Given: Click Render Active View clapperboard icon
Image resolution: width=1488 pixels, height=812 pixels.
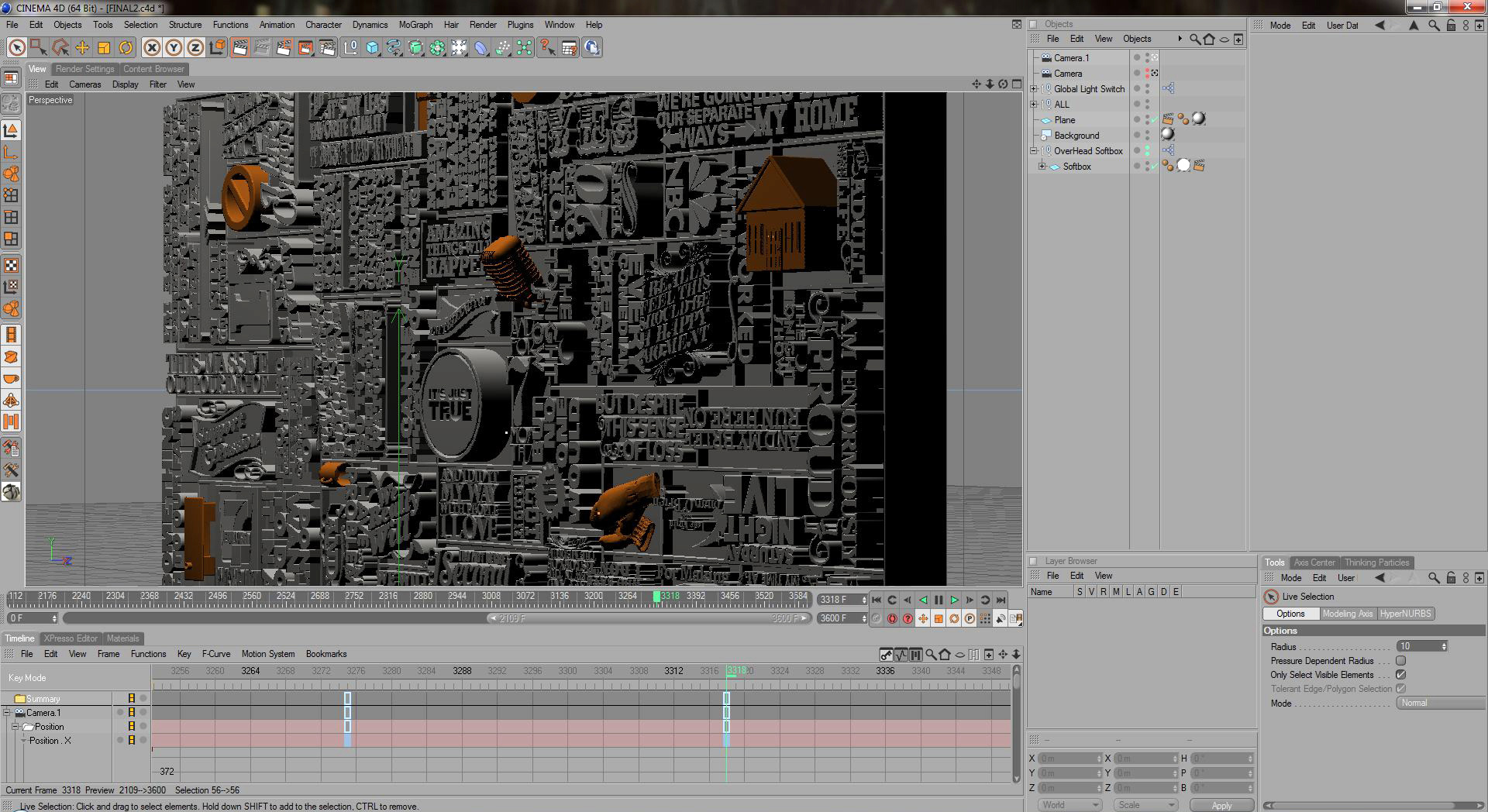Looking at the screenshot, I should [x=240, y=48].
